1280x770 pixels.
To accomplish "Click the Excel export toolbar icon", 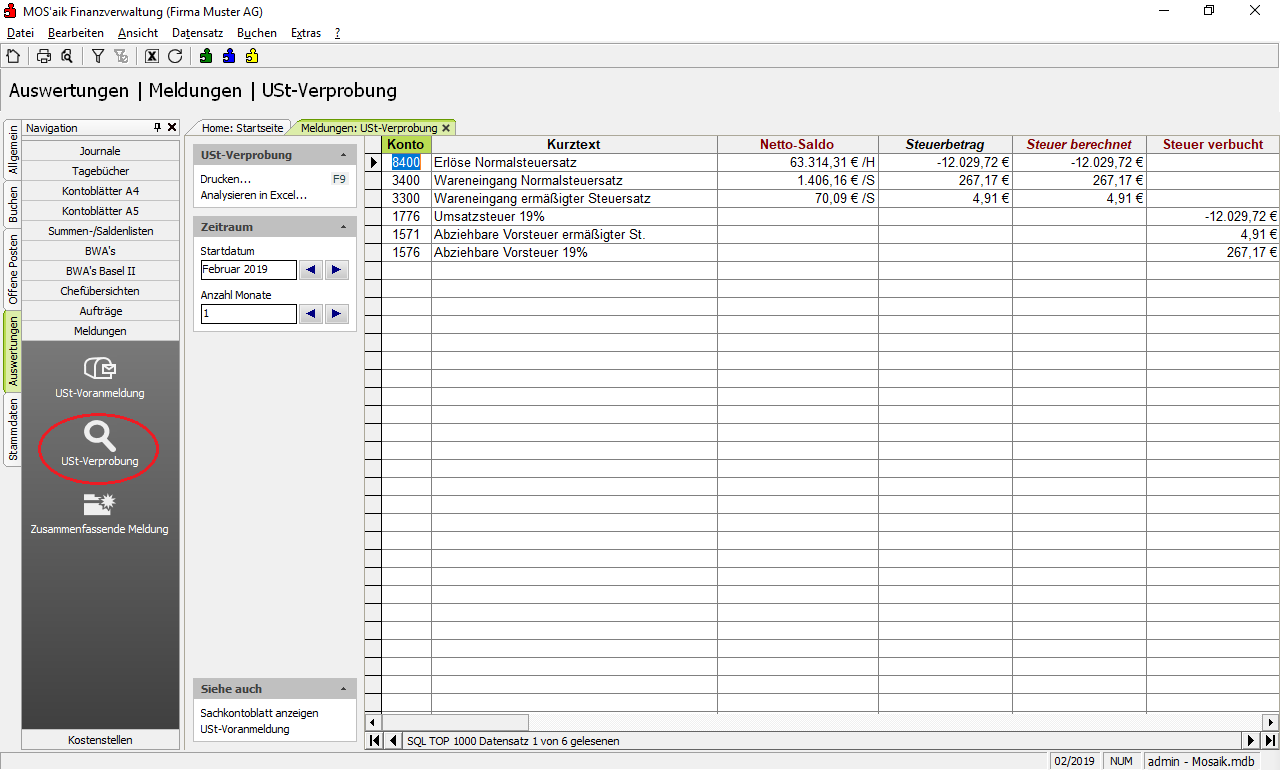I will (152, 56).
